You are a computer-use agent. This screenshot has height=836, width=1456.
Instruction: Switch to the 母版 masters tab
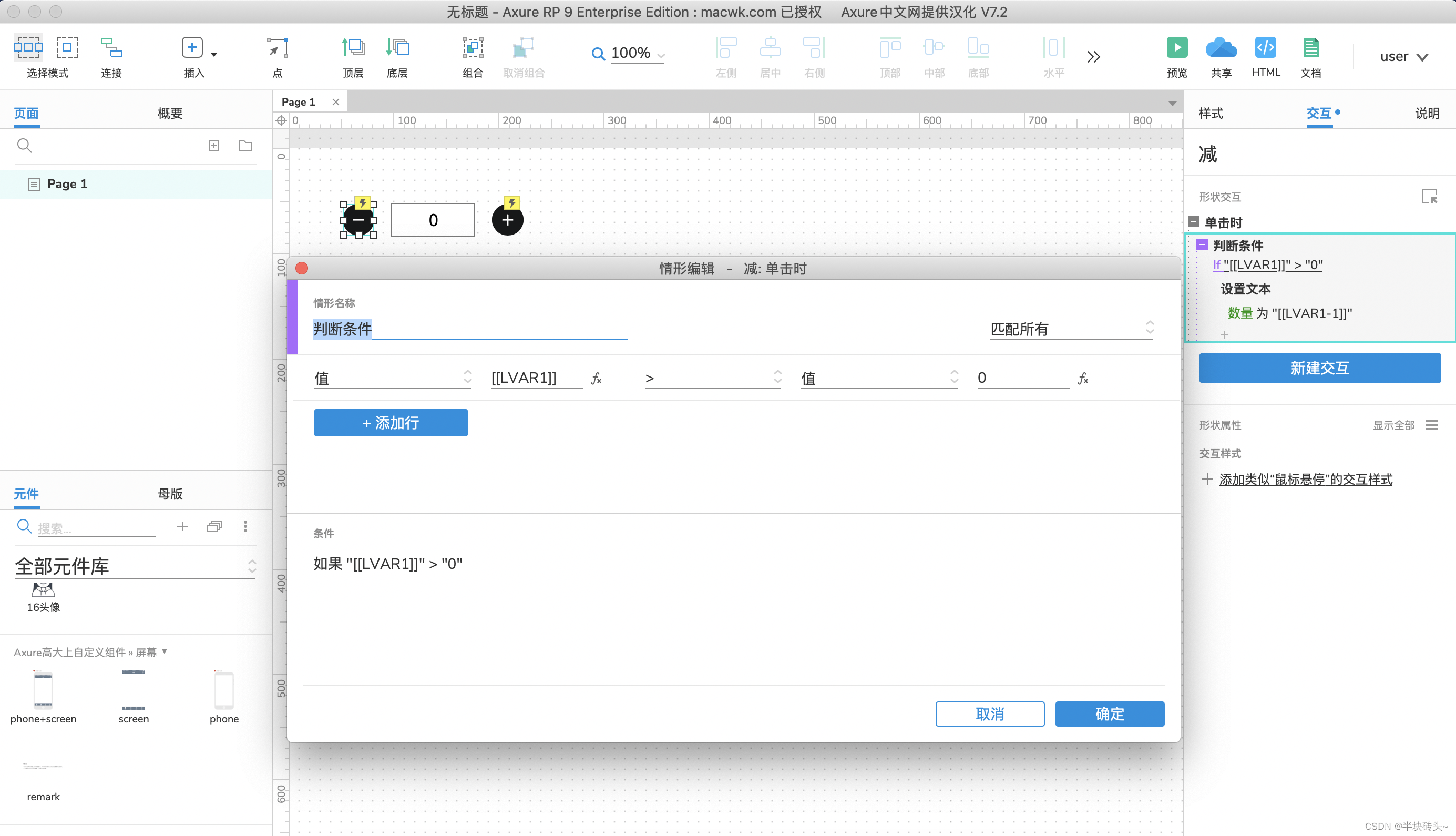pos(170,494)
